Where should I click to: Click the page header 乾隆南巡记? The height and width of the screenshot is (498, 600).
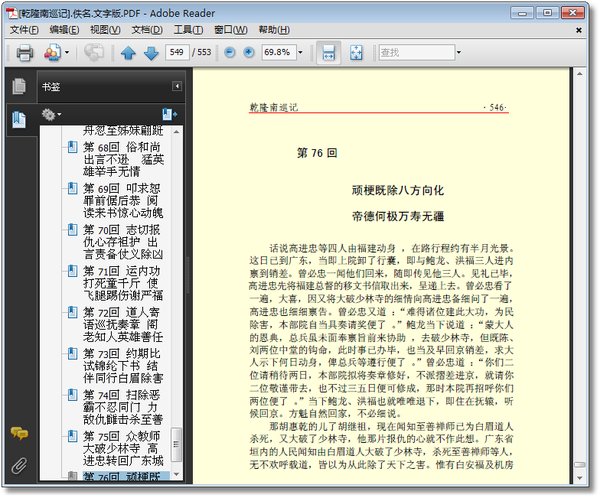[274, 108]
